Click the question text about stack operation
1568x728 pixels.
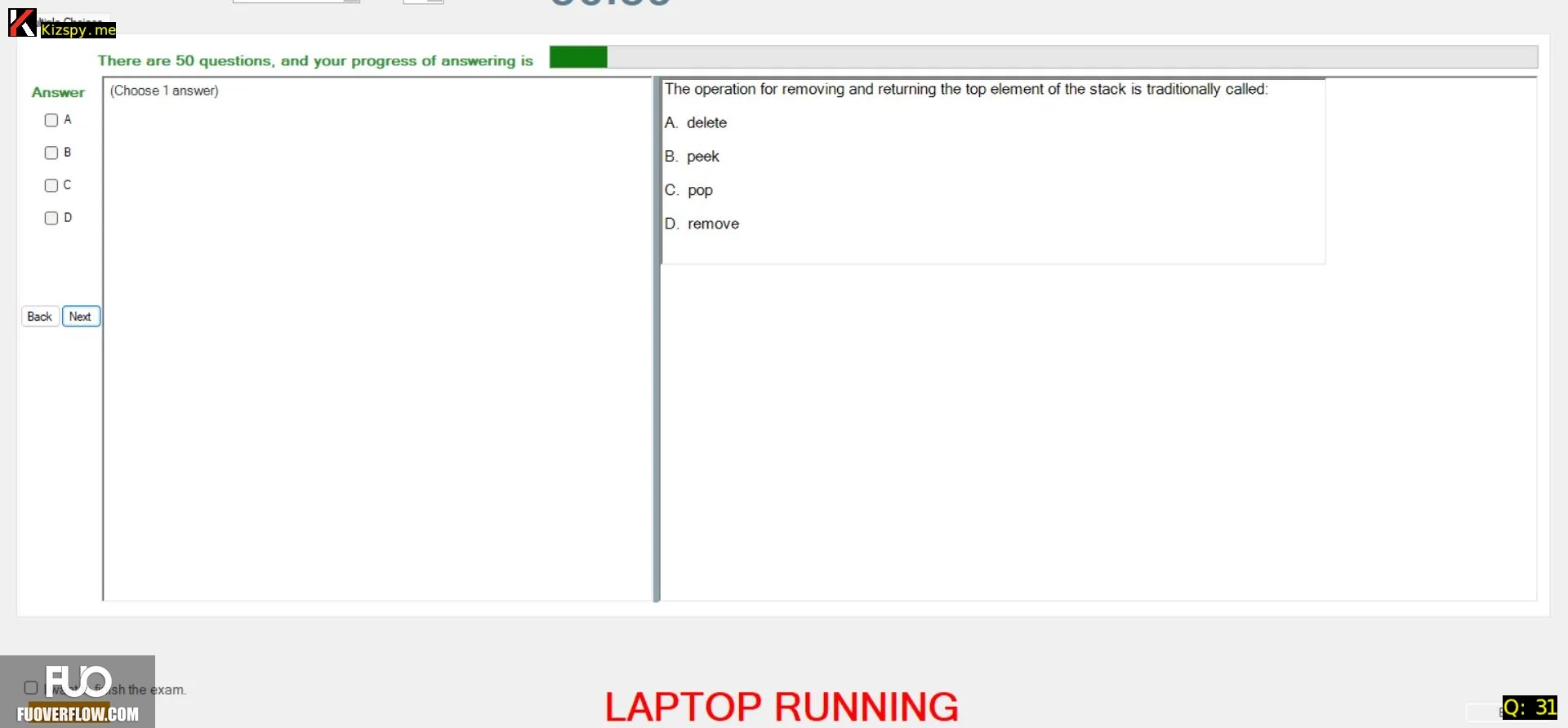coord(965,89)
